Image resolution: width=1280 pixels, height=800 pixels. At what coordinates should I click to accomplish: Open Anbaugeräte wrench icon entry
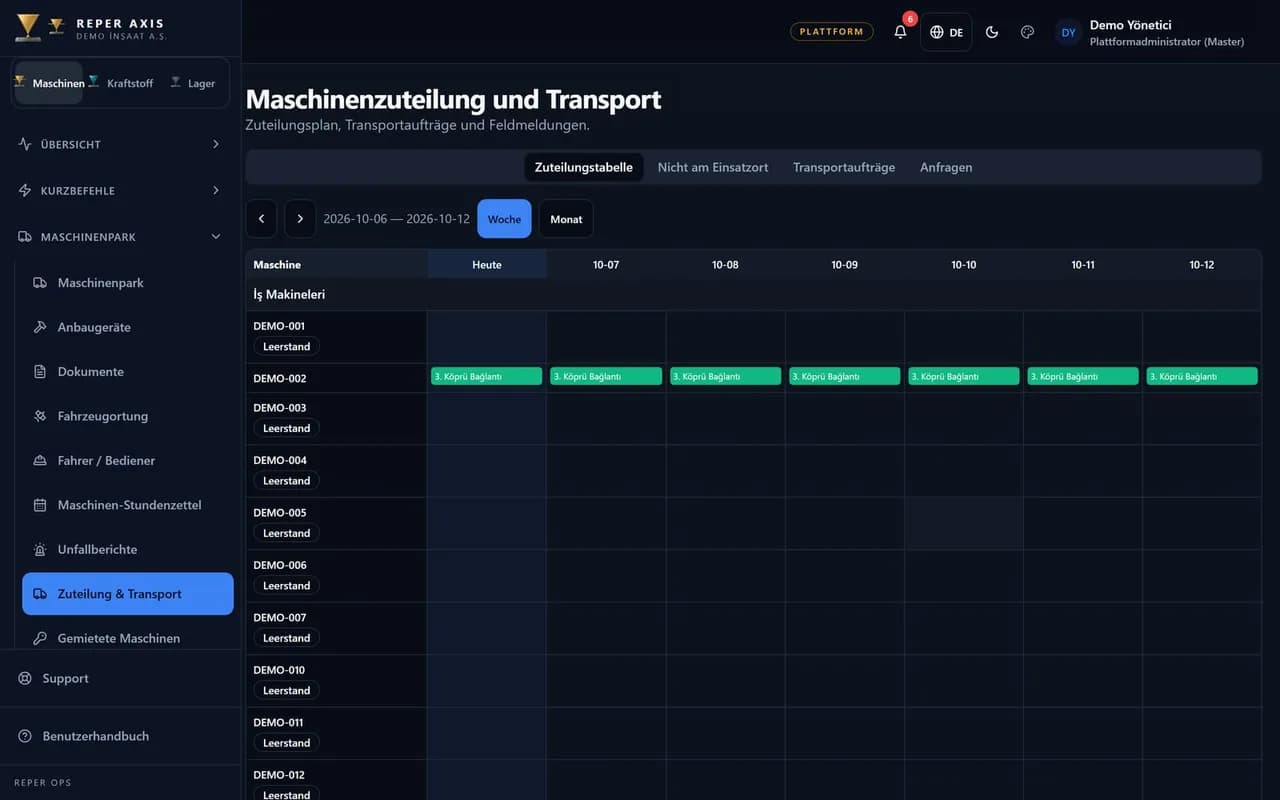point(128,327)
